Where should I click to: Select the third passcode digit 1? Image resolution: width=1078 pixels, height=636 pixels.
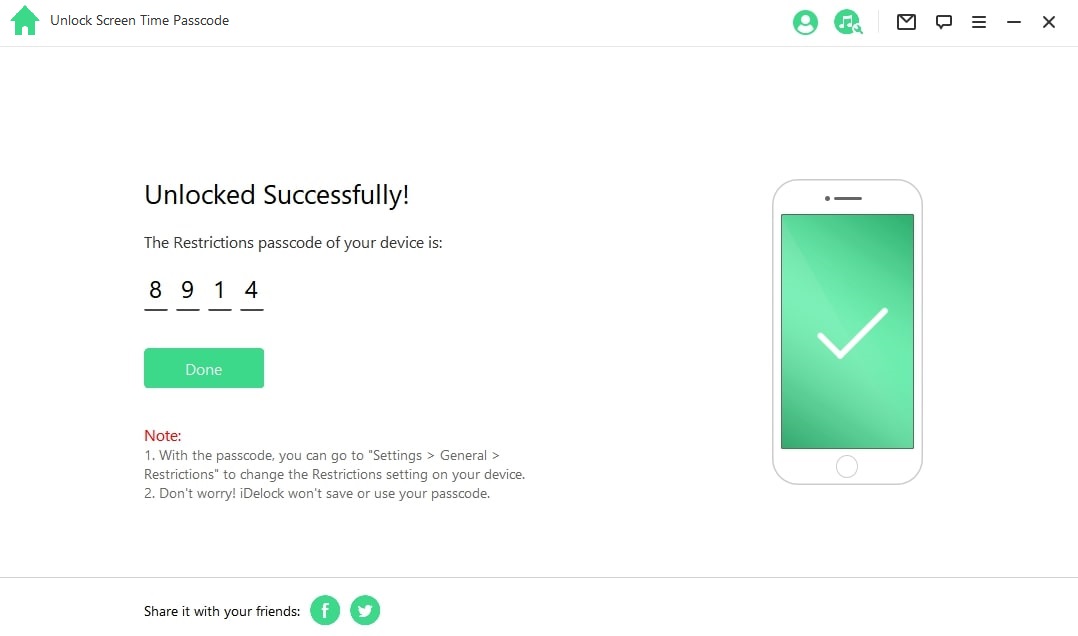tap(219, 290)
